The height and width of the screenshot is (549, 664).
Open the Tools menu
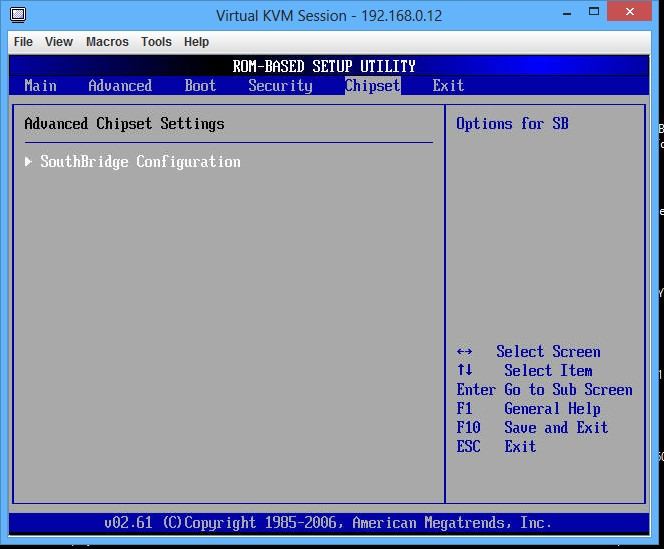click(x=156, y=42)
